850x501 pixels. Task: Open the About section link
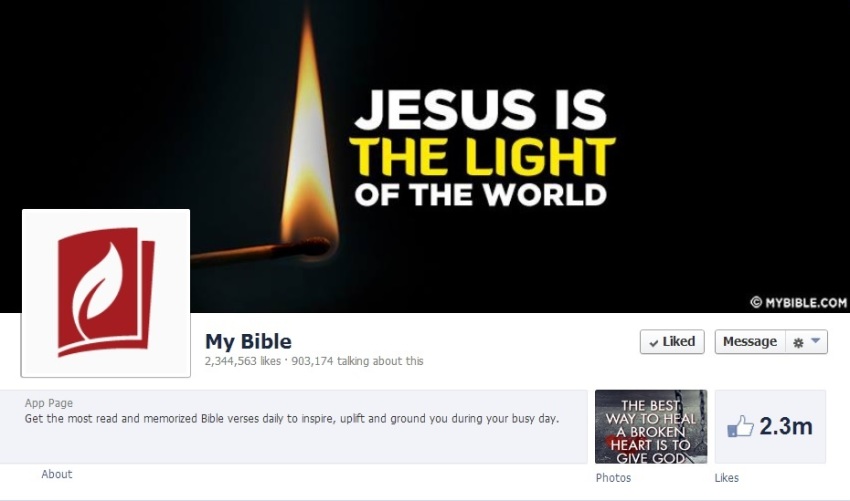tap(57, 474)
